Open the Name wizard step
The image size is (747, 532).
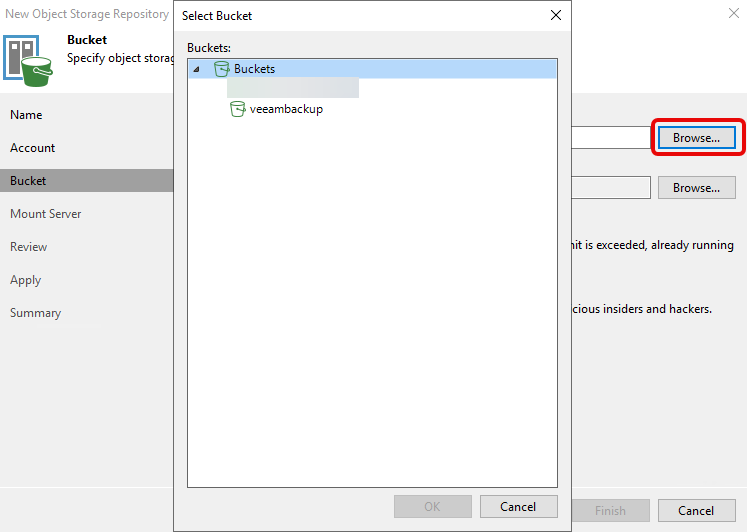(x=26, y=115)
